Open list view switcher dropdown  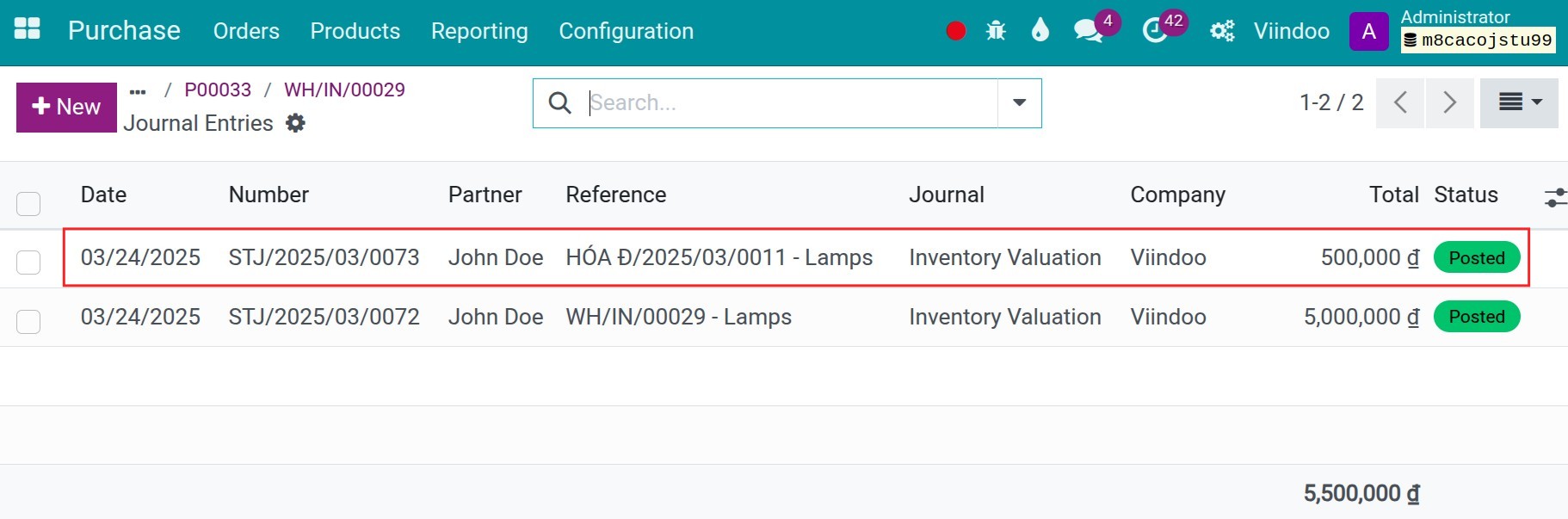1519,103
